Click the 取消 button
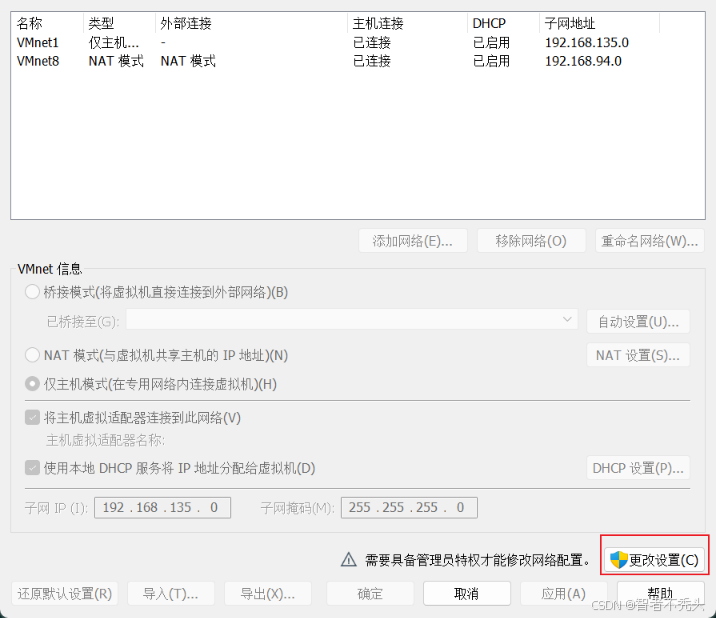The height and width of the screenshot is (618, 716). 467,593
